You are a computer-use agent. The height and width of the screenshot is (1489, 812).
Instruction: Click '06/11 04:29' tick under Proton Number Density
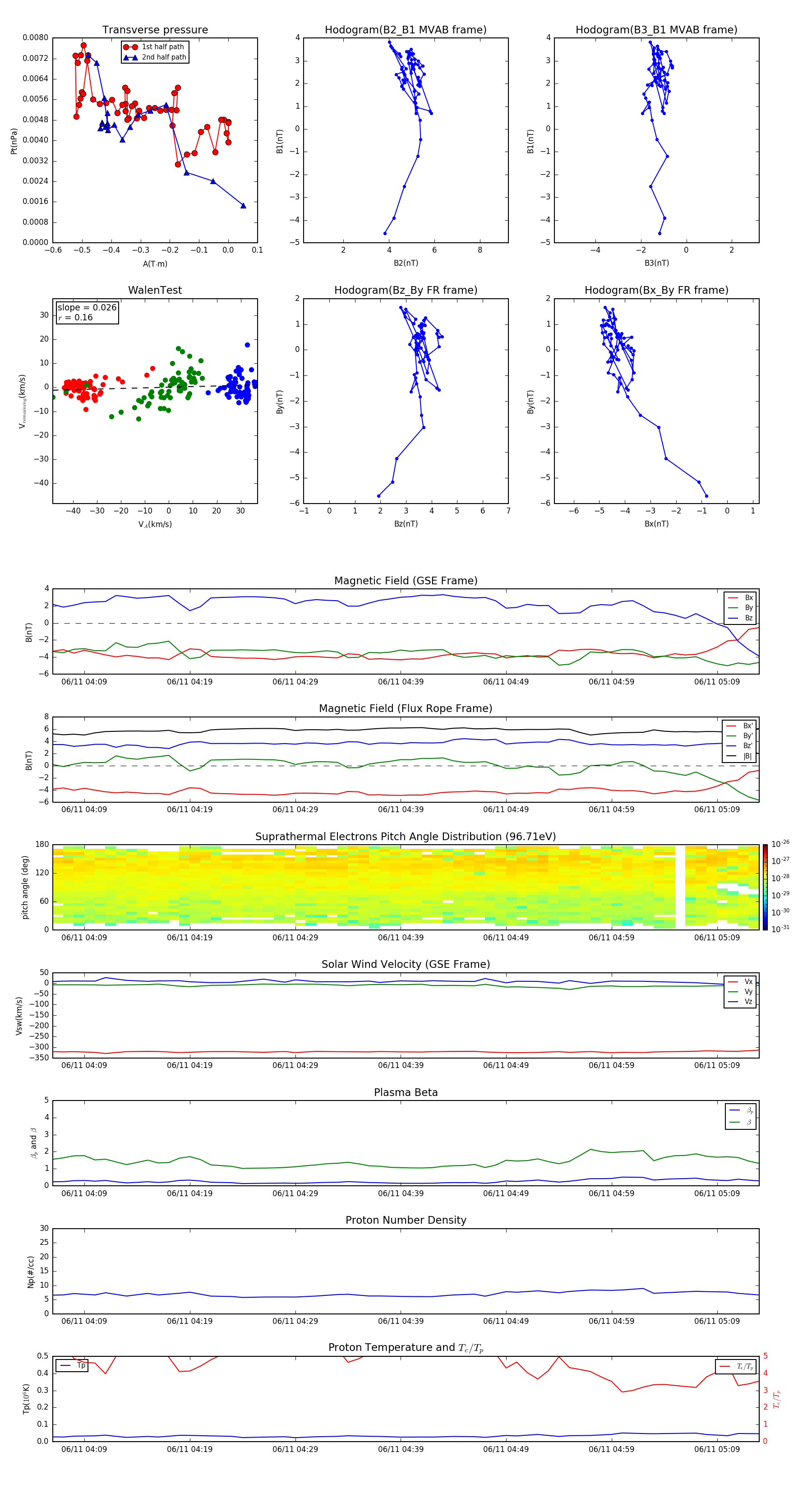(x=295, y=1321)
